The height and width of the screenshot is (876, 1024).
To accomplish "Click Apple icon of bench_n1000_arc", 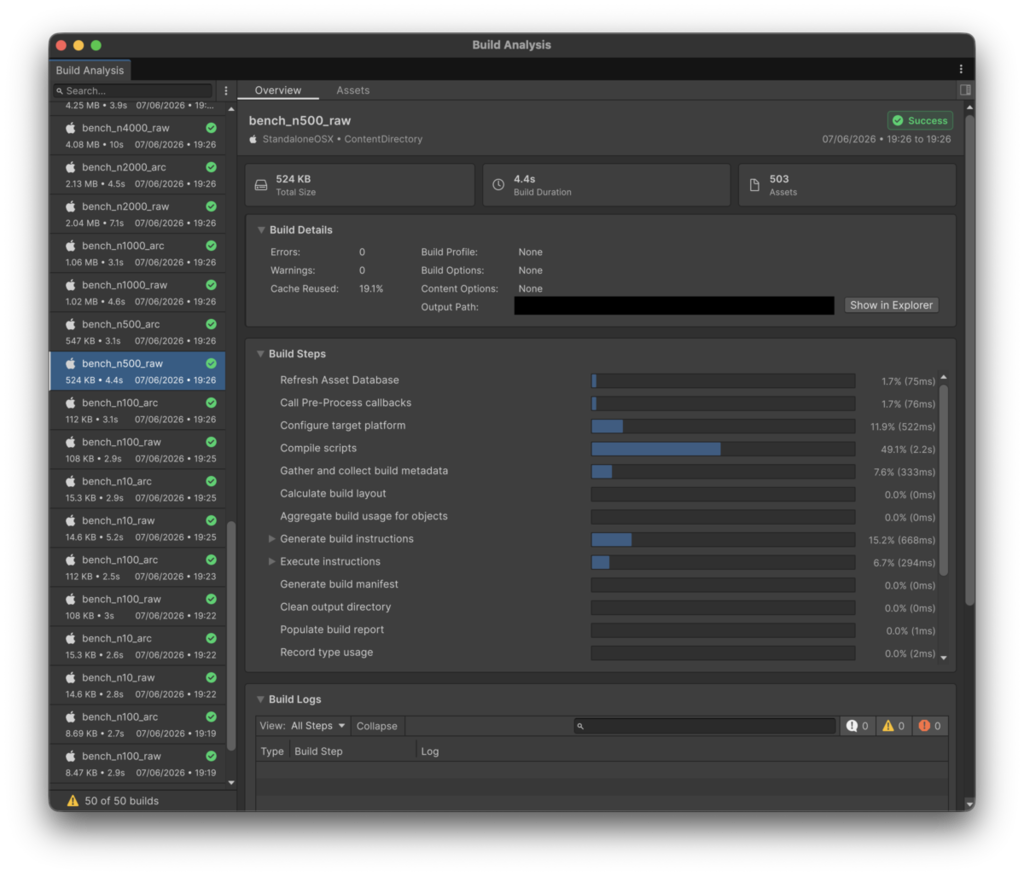I will [71, 246].
